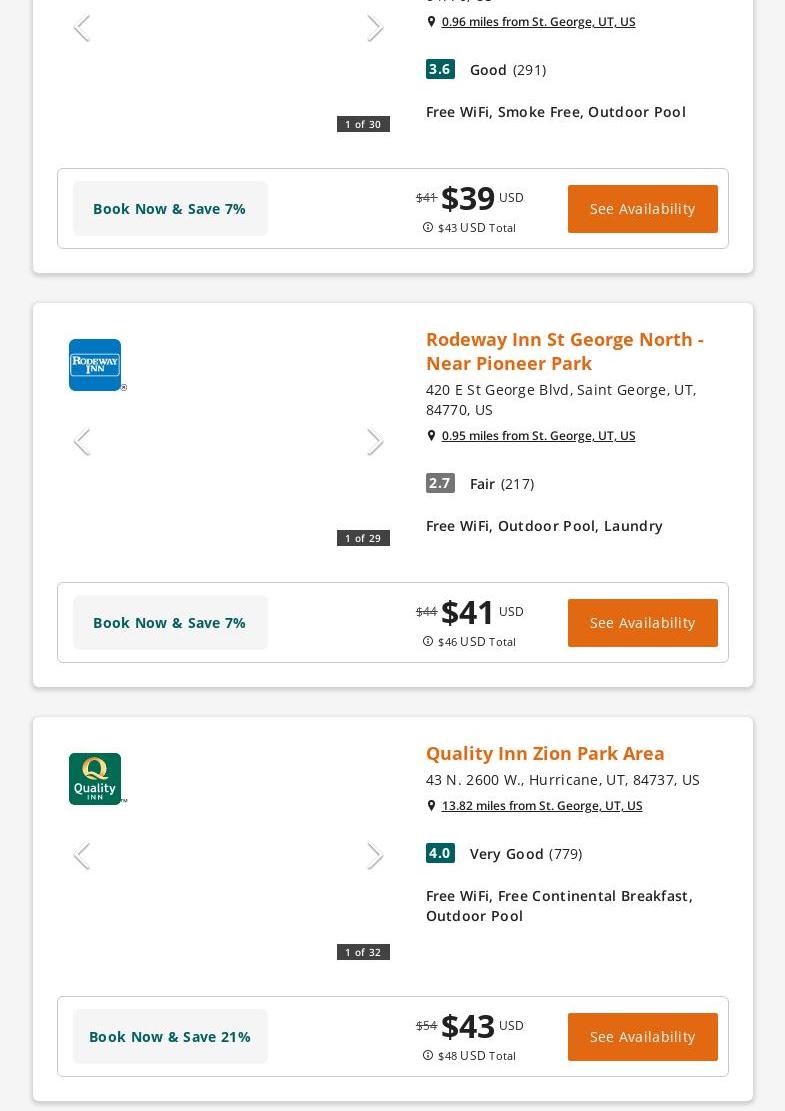Click the Quality Inn brand logo
Image resolution: width=785 pixels, height=1111 pixels.
click(96, 779)
